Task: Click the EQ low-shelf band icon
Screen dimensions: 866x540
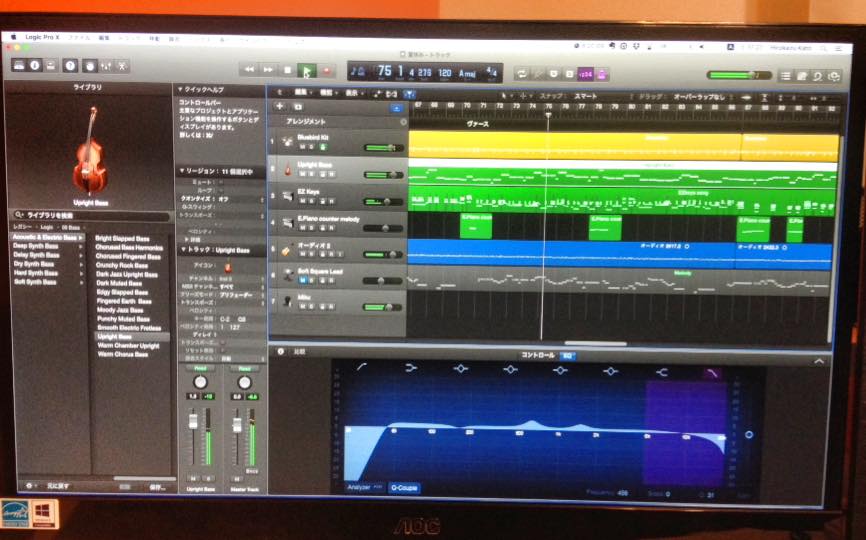Action: coord(411,368)
